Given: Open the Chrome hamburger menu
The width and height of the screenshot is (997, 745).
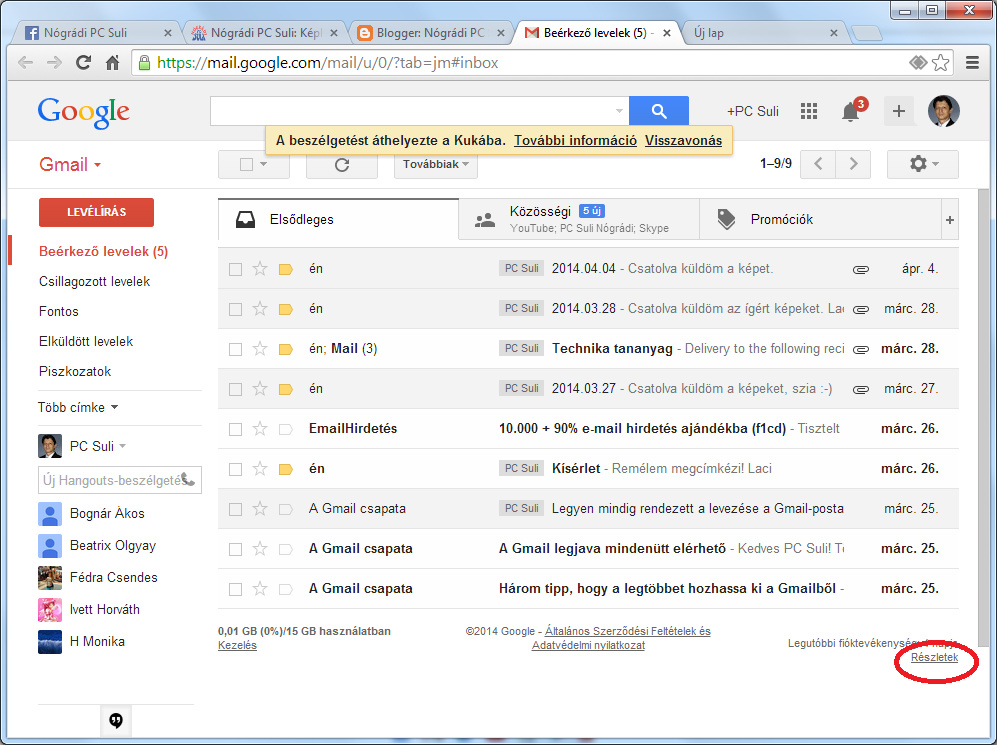Looking at the screenshot, I should tap(972, 62).
